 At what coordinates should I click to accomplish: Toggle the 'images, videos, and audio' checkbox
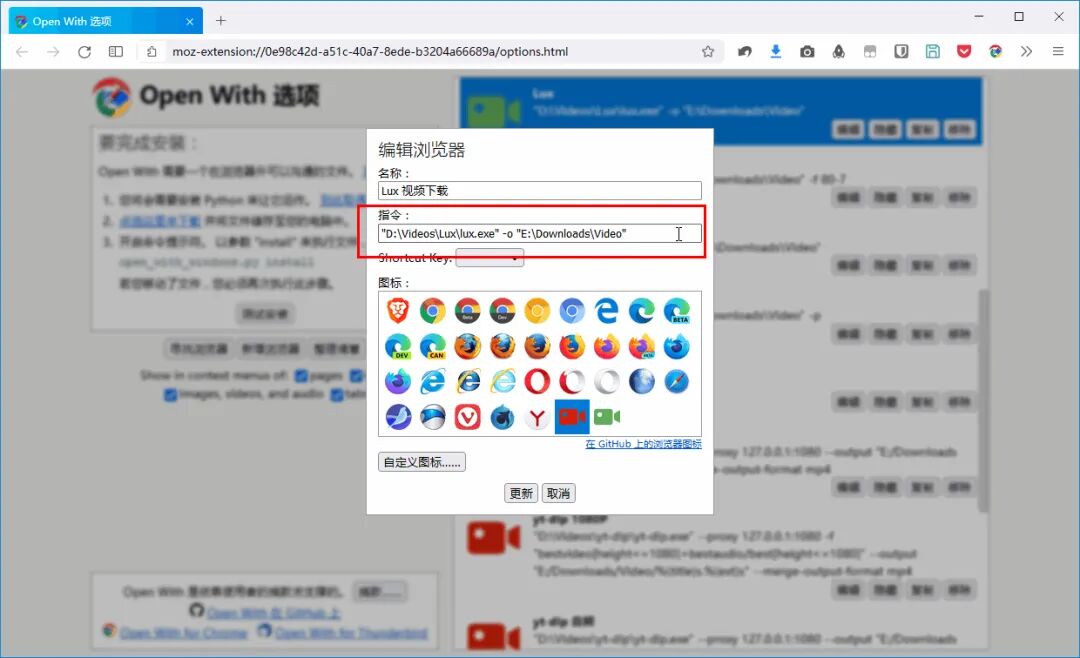point(170,395)
